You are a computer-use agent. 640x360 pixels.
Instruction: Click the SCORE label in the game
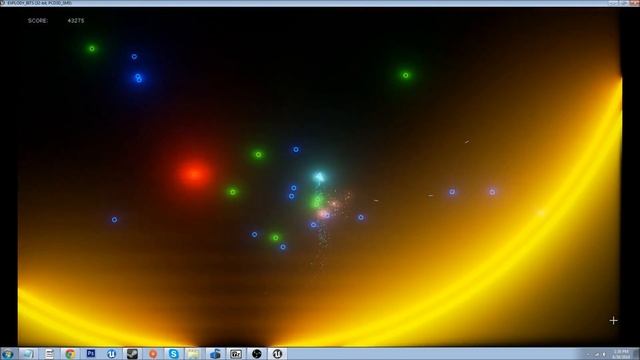pyautogui.click(x=38, y=20)
